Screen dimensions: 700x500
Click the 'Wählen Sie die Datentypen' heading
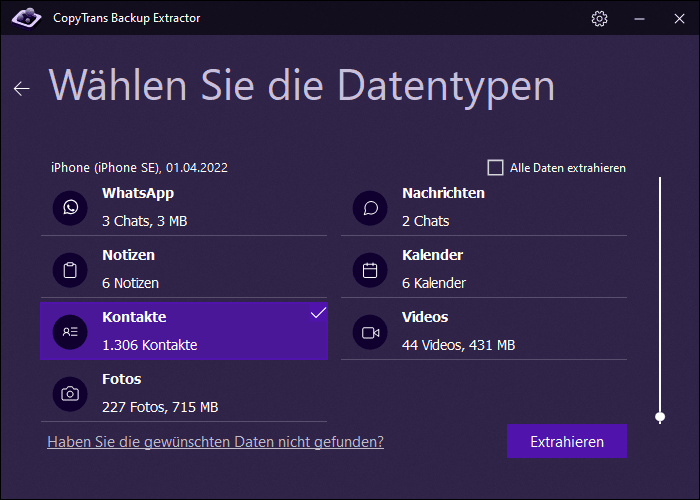pyautogui.click(x=301, y=86)
